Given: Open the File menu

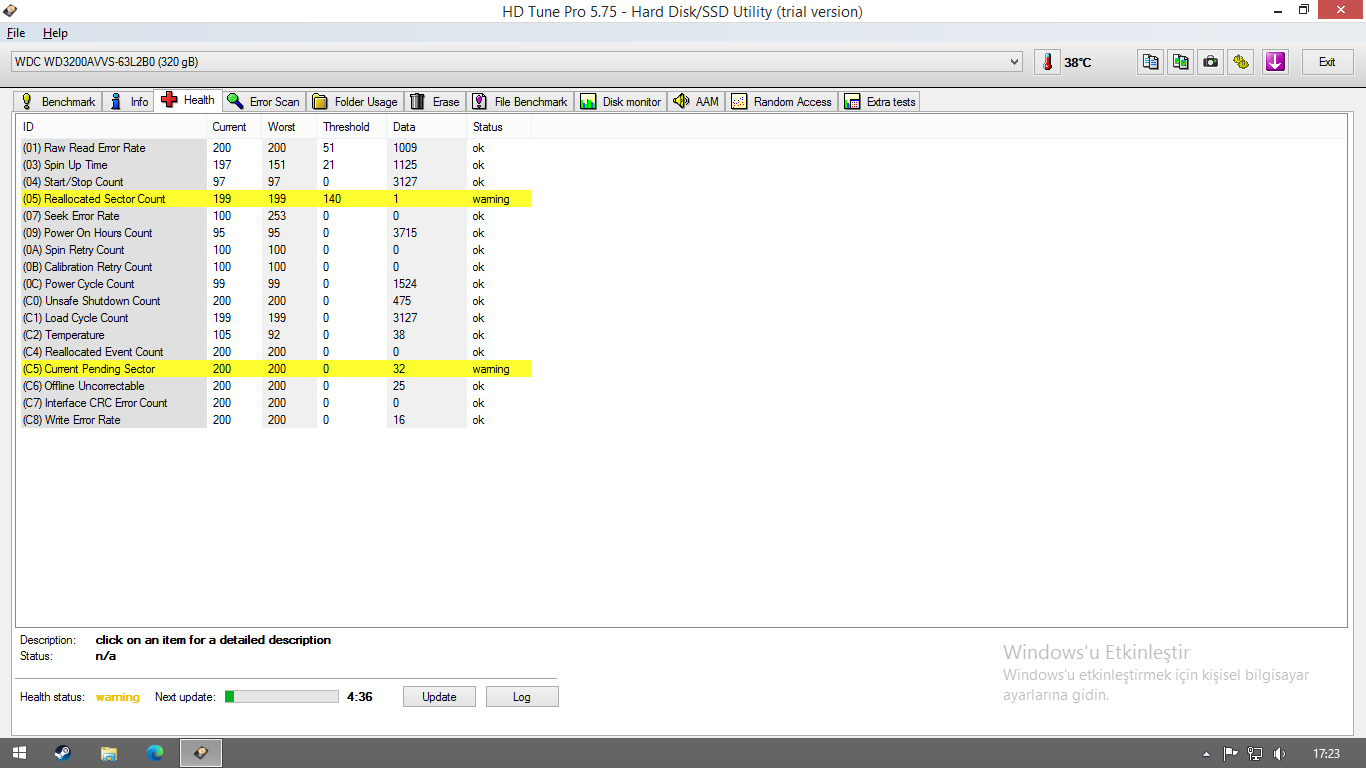Looking at the screenshot, I should coord(16,33).
